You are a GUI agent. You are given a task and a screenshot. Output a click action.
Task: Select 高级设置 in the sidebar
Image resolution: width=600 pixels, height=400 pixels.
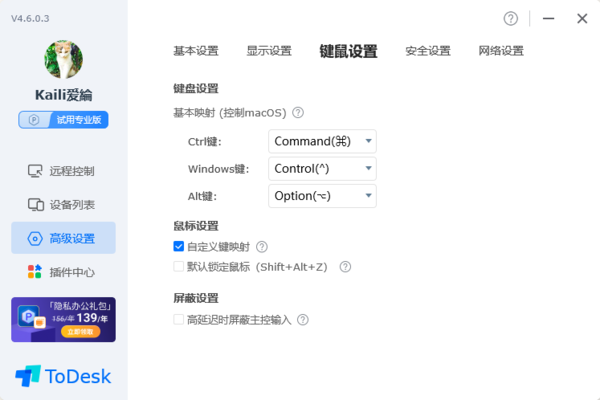pyautogui.click(x=64, y=238)
